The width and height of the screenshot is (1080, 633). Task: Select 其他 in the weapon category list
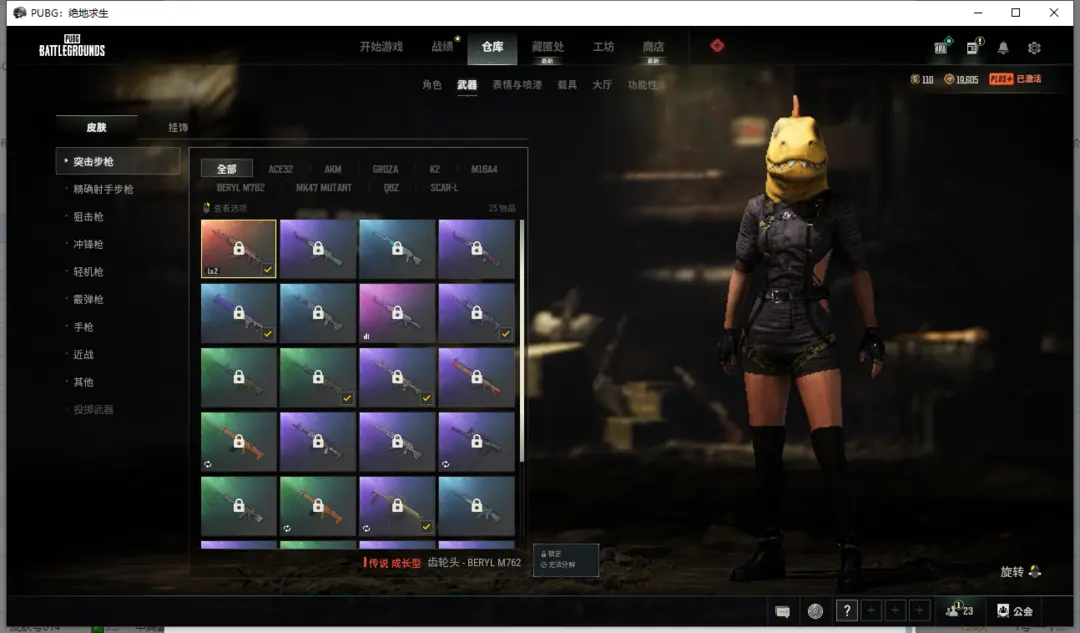[x=83, y=382]
